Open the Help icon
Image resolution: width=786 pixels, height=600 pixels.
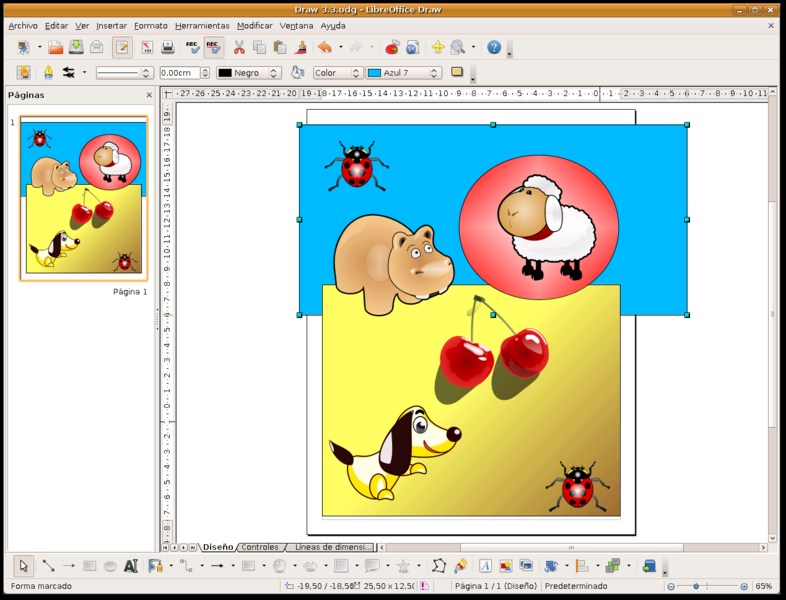click(x=494, y=47)
